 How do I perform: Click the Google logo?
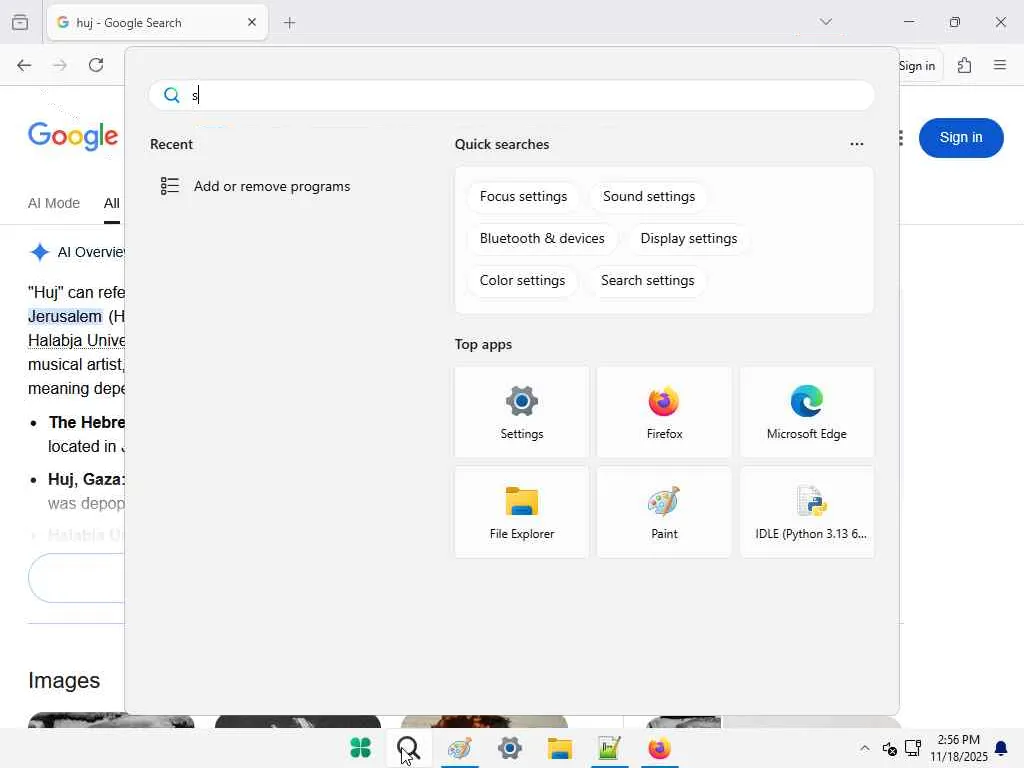click(x=72, y=136)
